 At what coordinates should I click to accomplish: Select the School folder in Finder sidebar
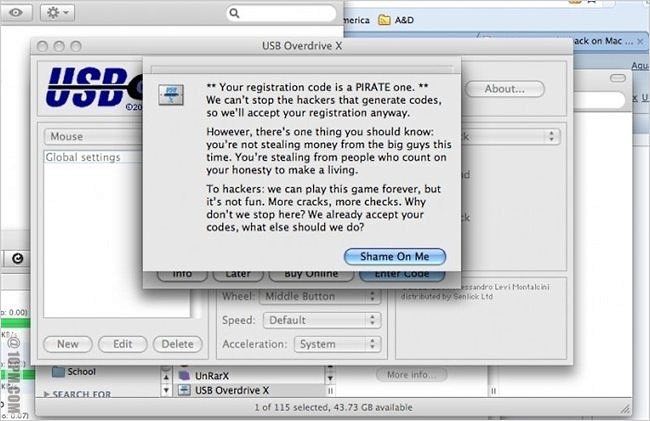pos(74,372)
